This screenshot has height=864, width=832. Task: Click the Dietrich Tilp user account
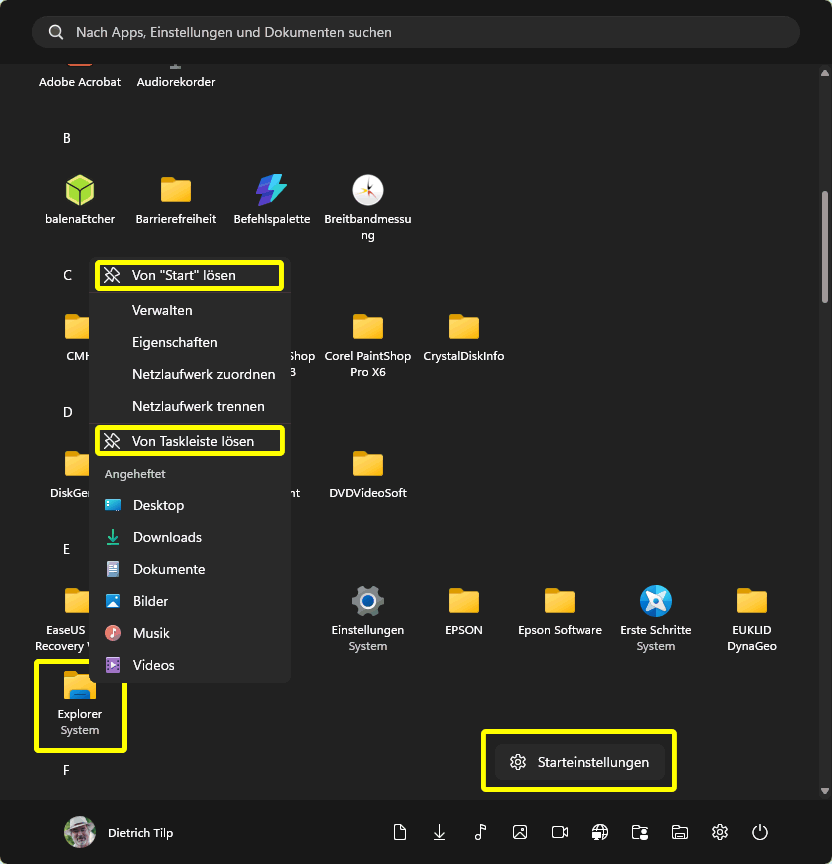(x=119, y=832)
